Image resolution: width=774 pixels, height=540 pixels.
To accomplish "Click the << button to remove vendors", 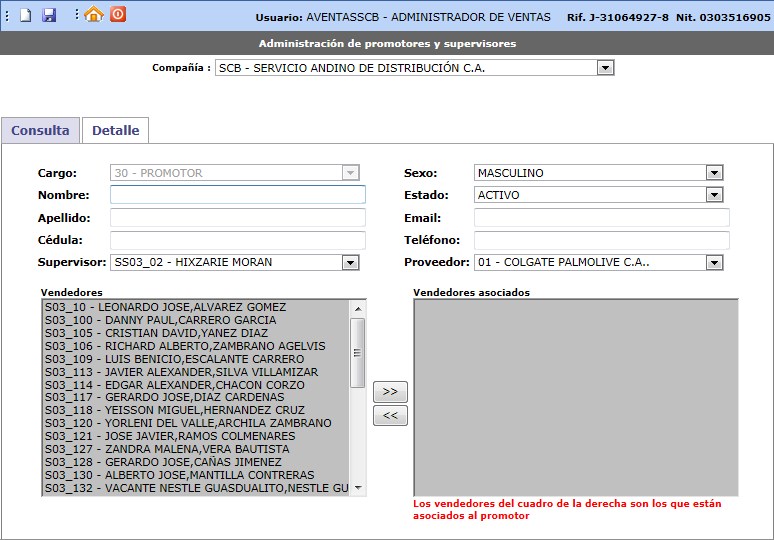I will (x=390, y=416).
